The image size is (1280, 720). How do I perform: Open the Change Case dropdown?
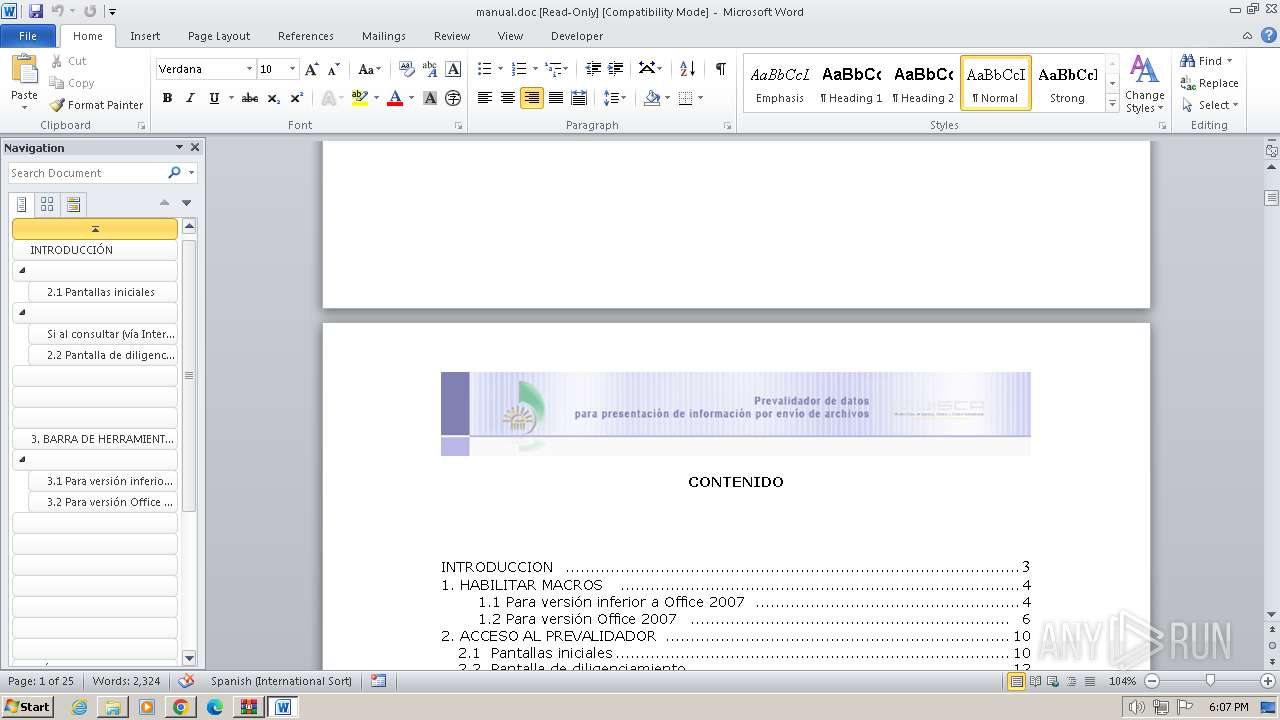pos(369,69)
